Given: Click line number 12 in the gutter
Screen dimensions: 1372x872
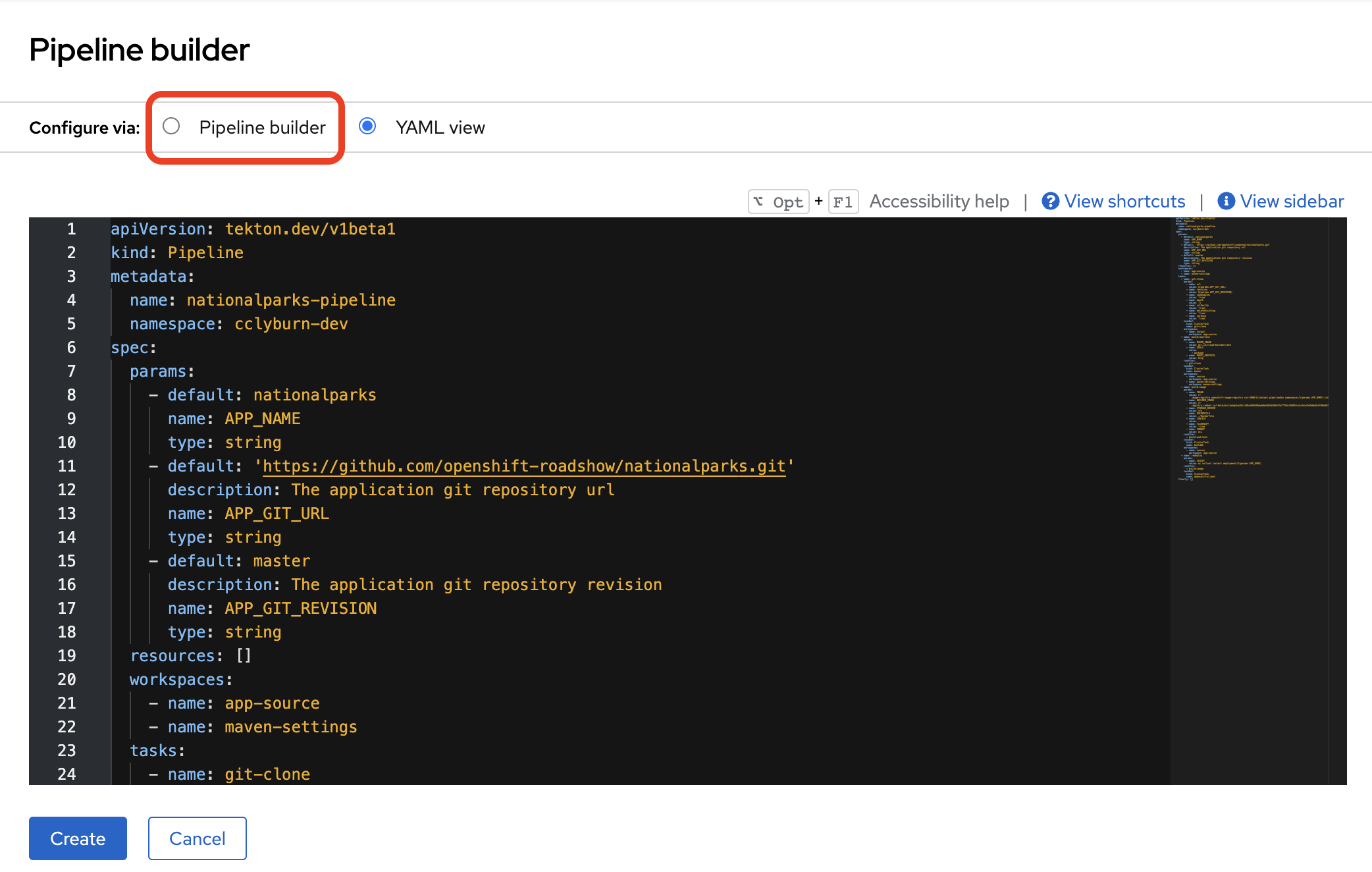Looking at the screenshot, I should point(66,490).
